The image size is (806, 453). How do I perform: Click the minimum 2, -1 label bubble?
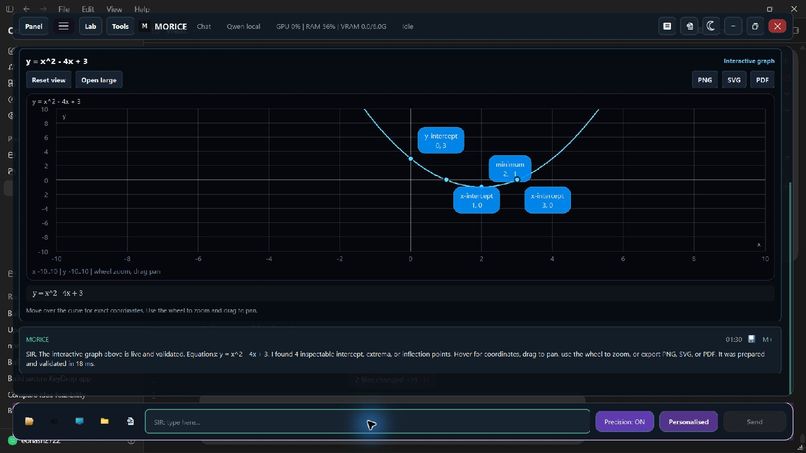click(510, 169)
